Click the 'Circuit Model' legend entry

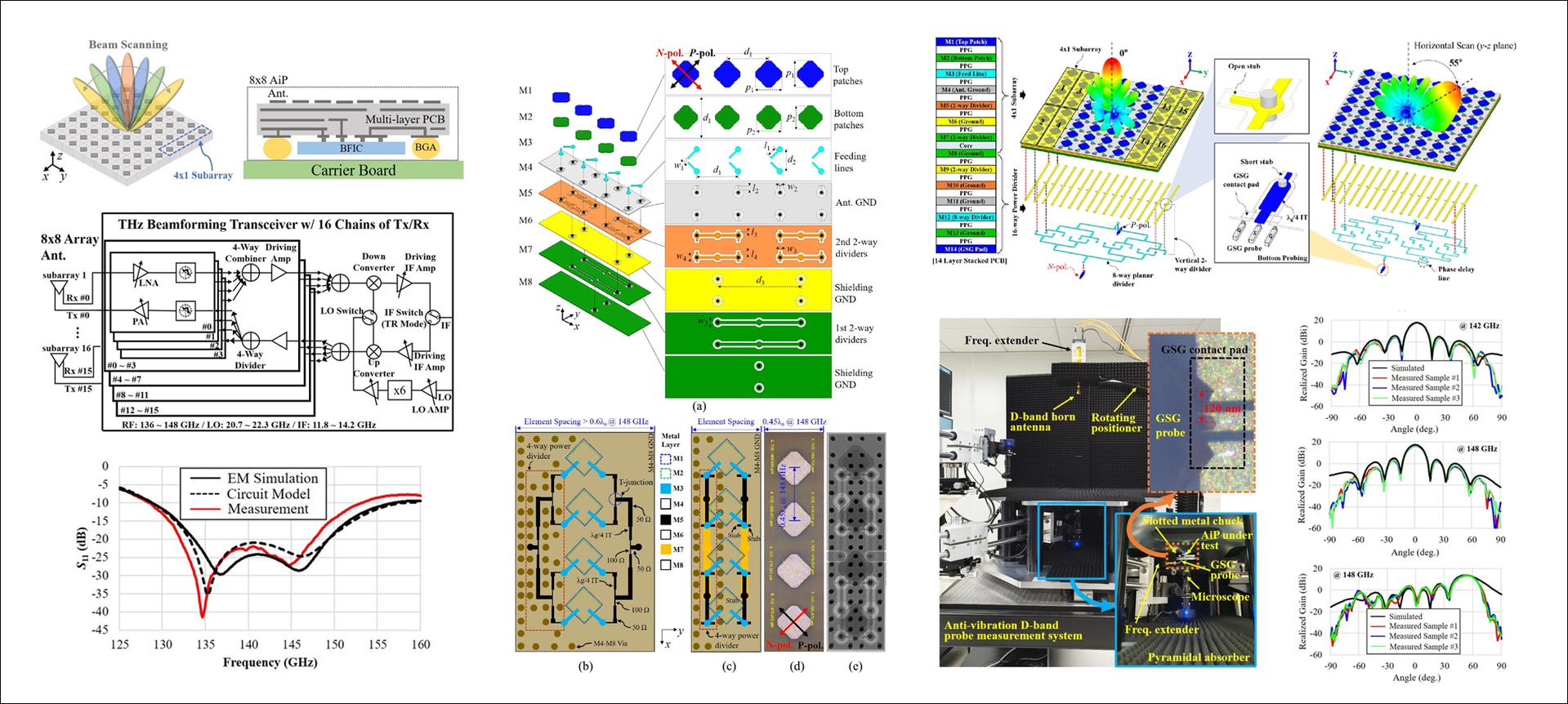(250, 493)
